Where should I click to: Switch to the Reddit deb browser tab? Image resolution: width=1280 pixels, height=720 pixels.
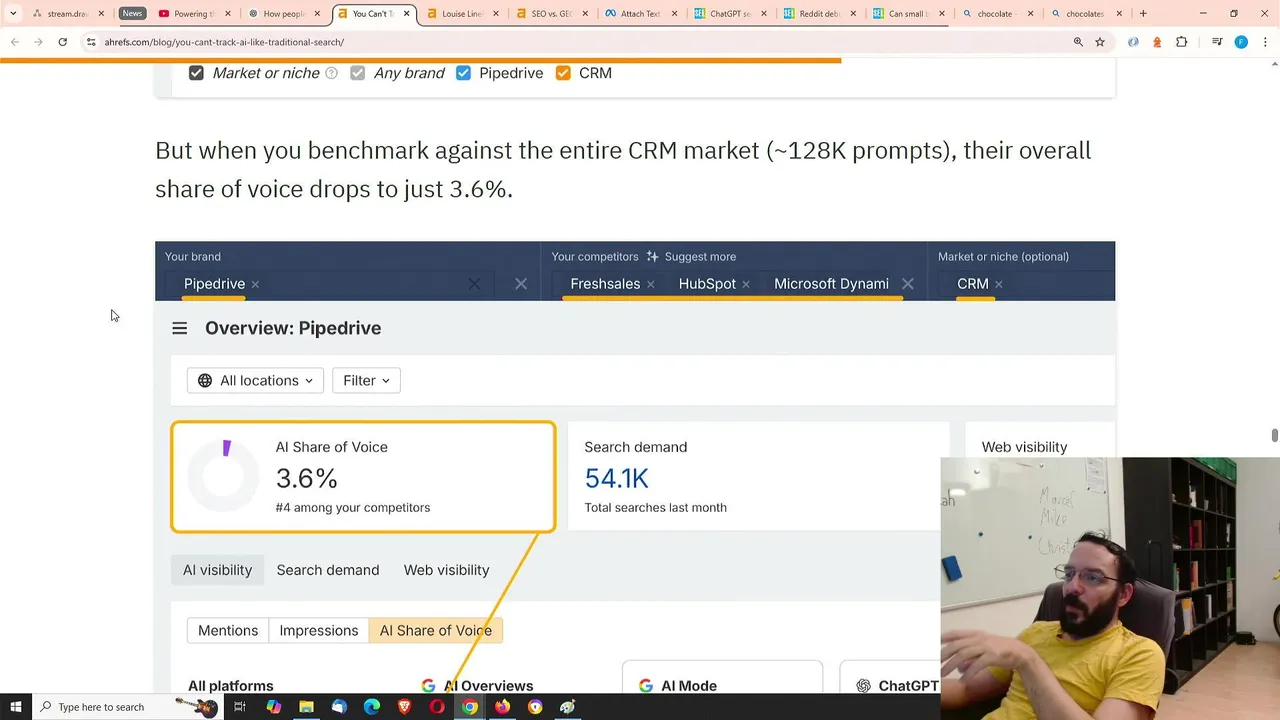820,14
